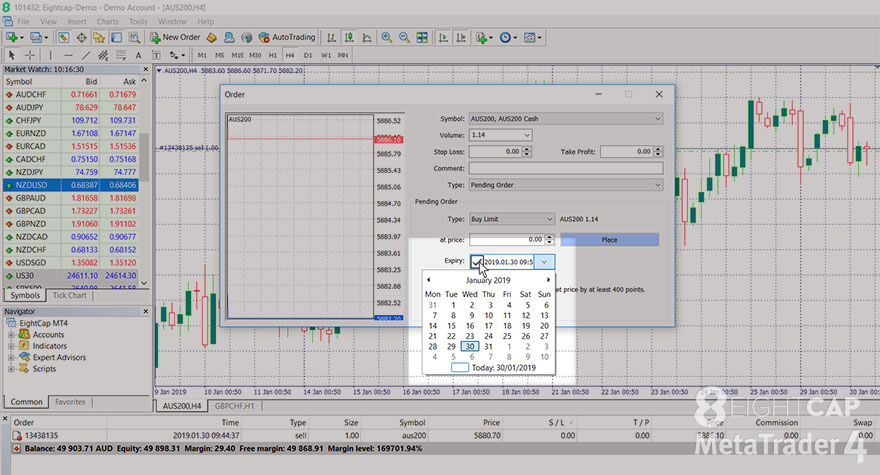
Task: Switch chart to bar chart style
Action: (332, 38)
